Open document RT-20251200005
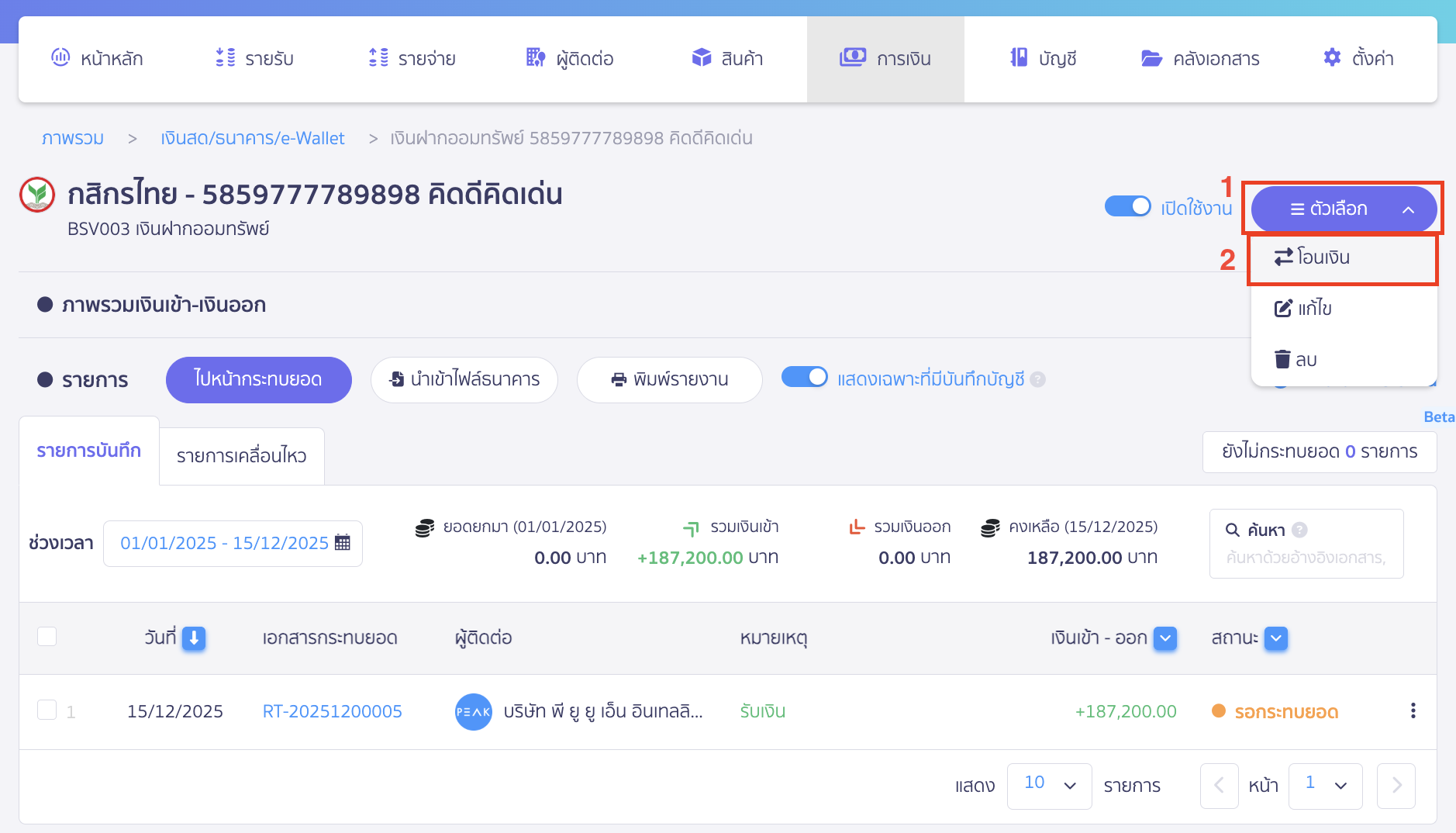1456x833 pixels. point(333,710)
